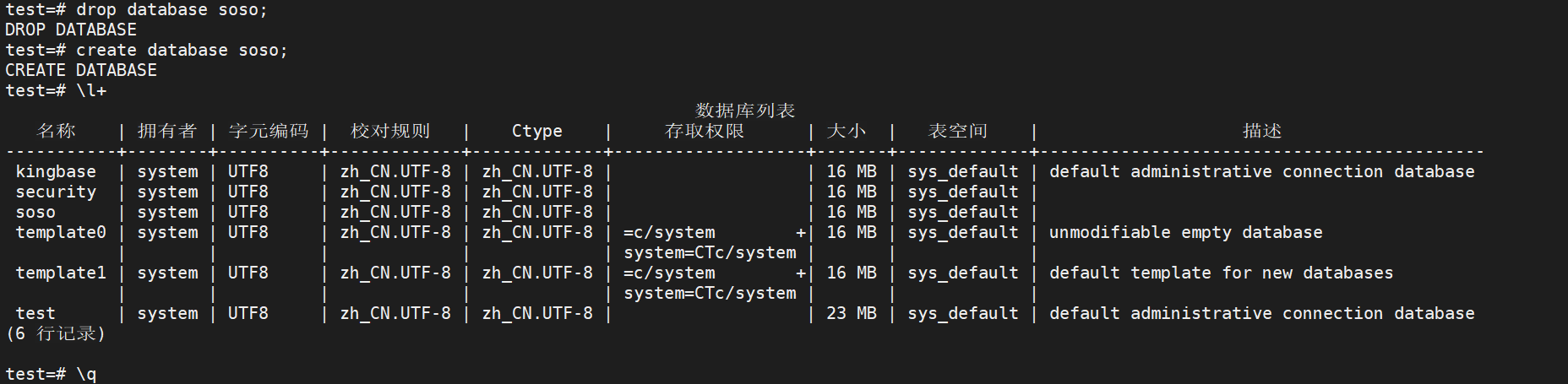Viewport: 1568px width, 384px height.
Task: Click the 数据库列表 table title
Action: pos(745,111)
